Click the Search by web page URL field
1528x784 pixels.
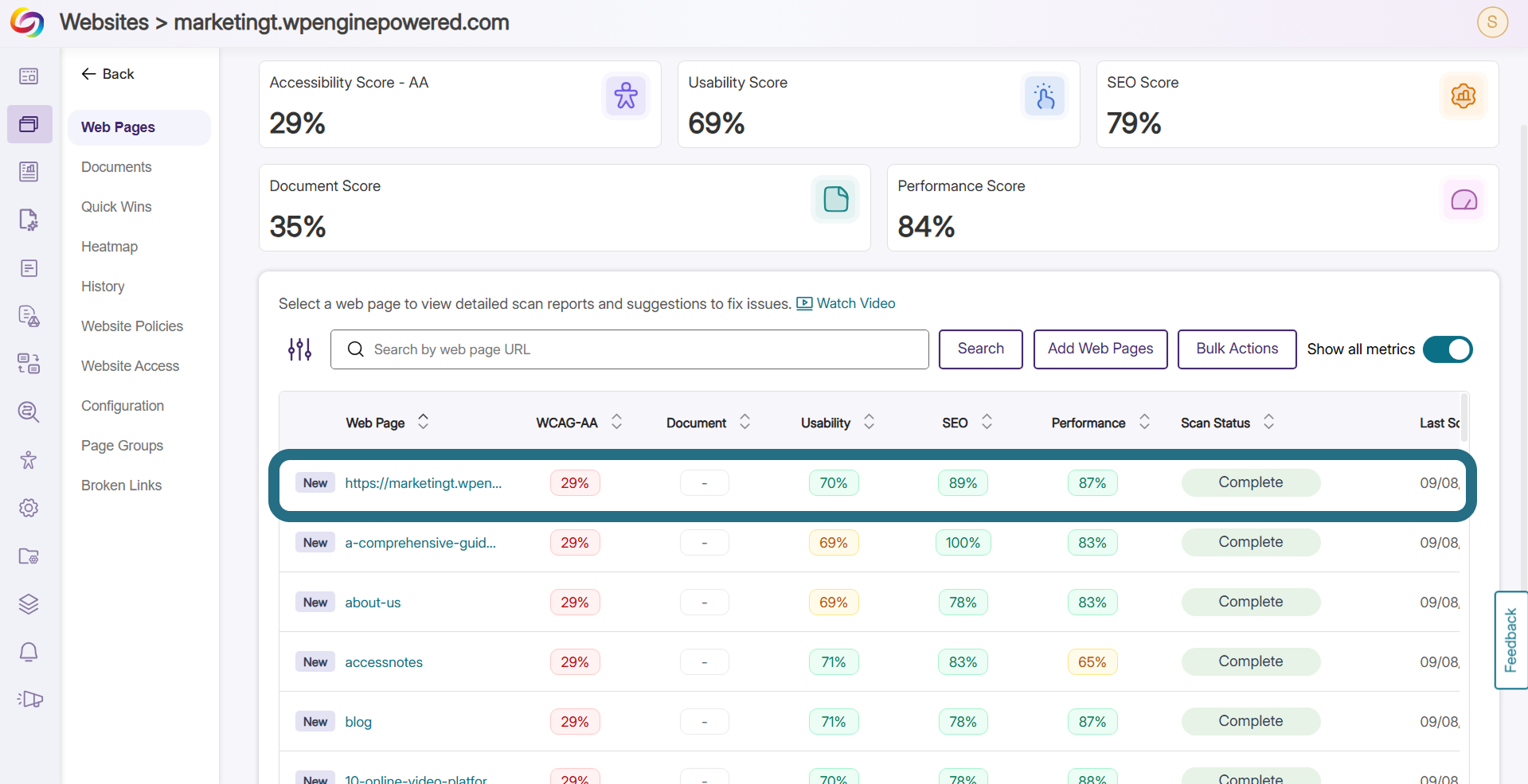pyautogui.click(x=630, y=349)
